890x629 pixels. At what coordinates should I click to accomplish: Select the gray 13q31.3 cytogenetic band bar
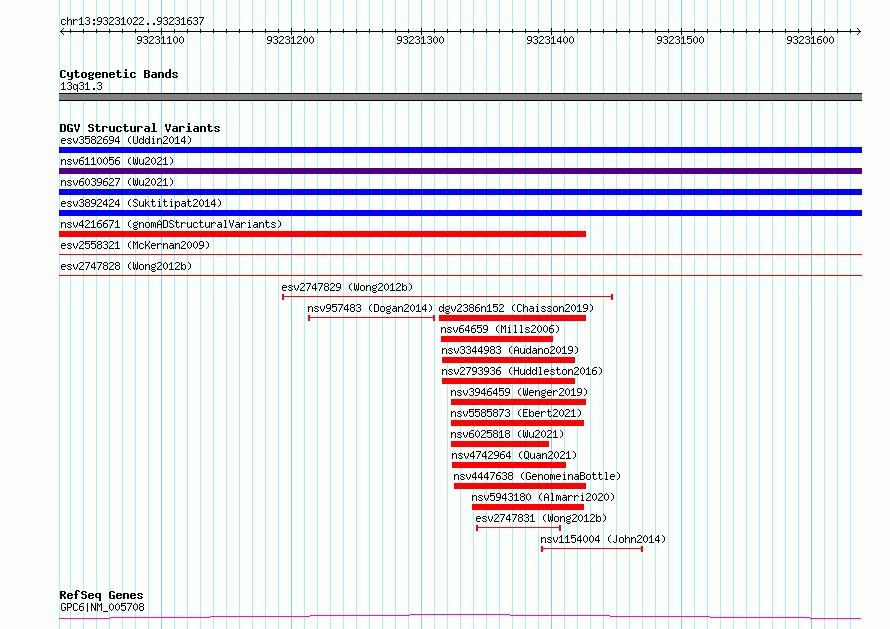coord(460,97)
